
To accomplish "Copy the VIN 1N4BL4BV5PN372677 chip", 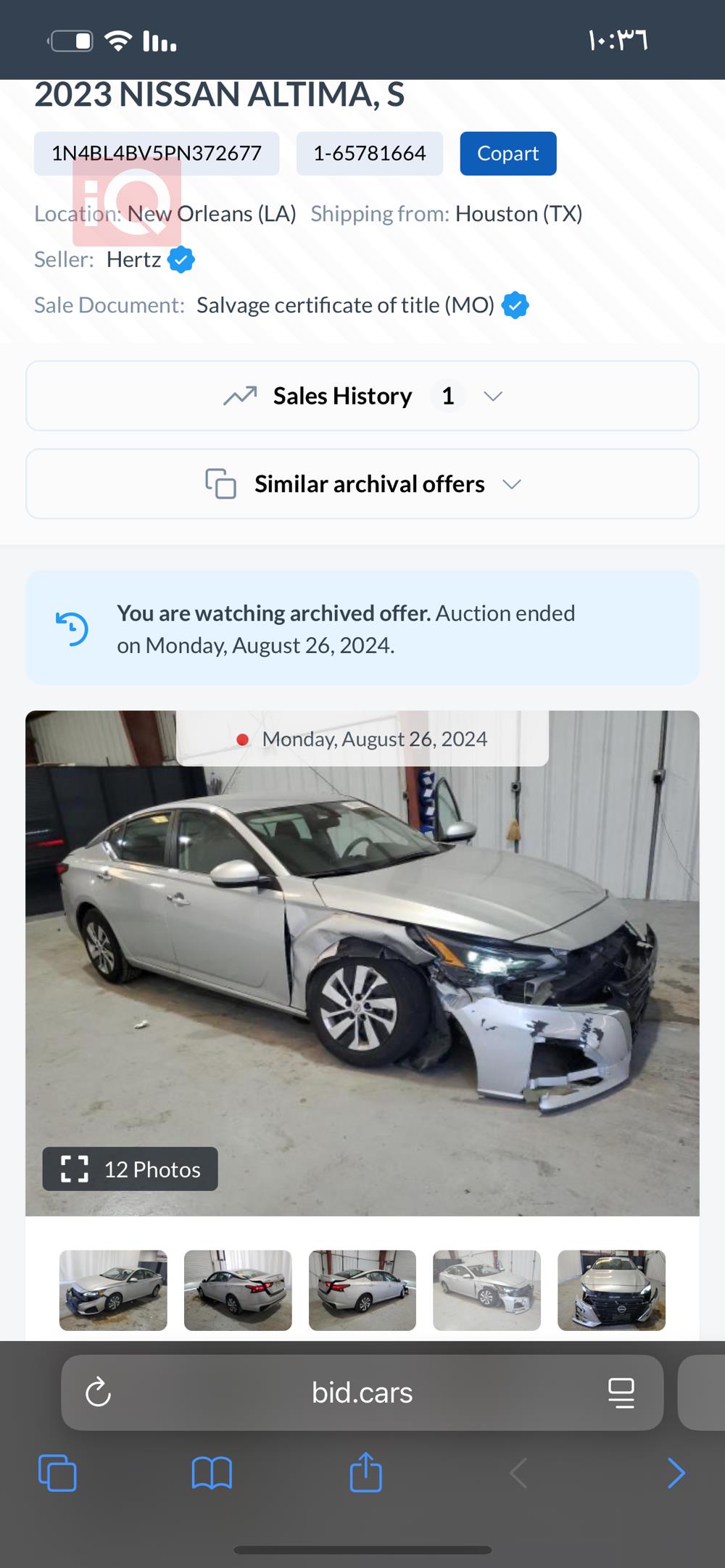I will [x=157, y=154].
